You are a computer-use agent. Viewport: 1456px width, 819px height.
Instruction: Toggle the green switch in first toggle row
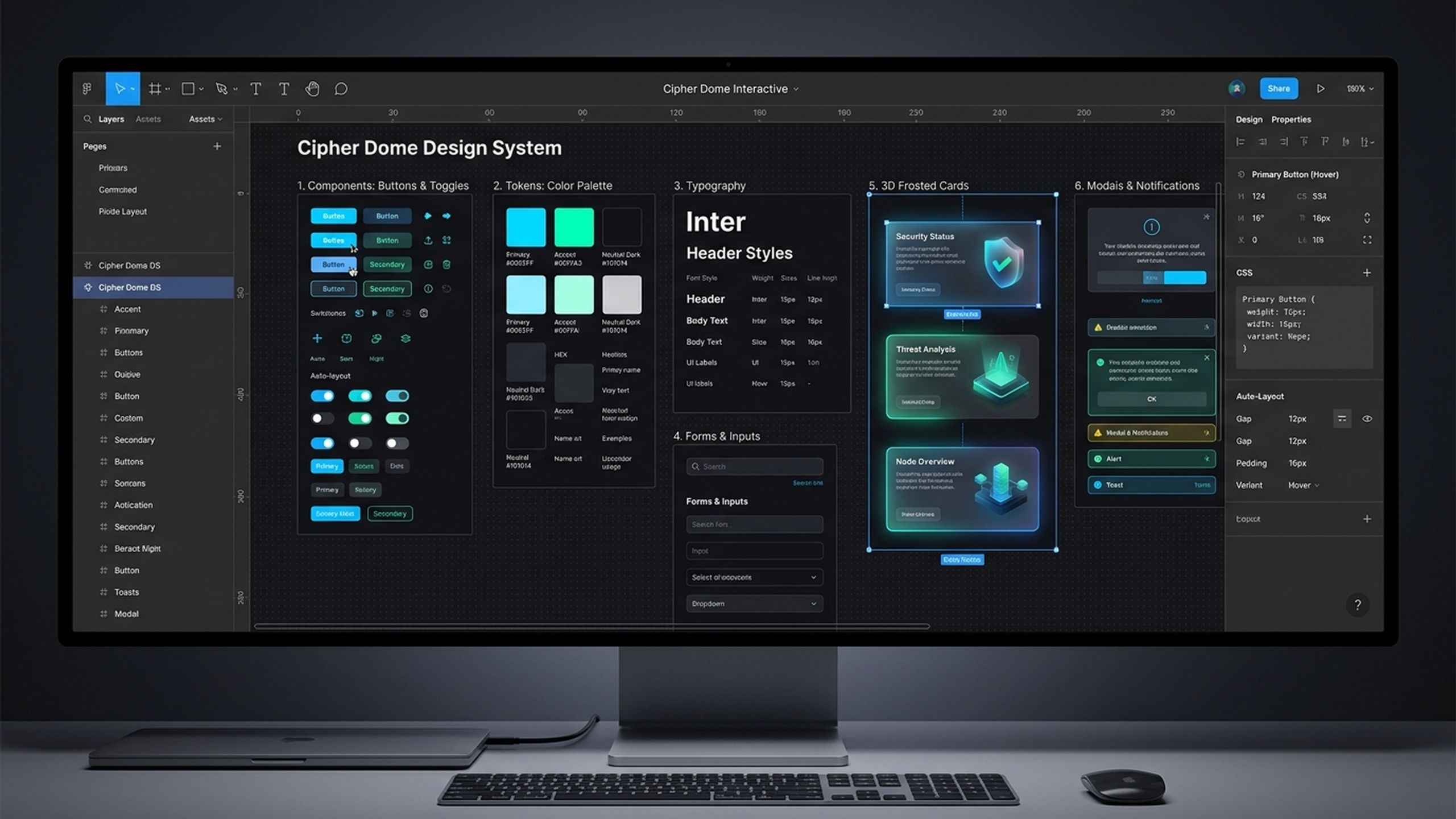[360, 396]
